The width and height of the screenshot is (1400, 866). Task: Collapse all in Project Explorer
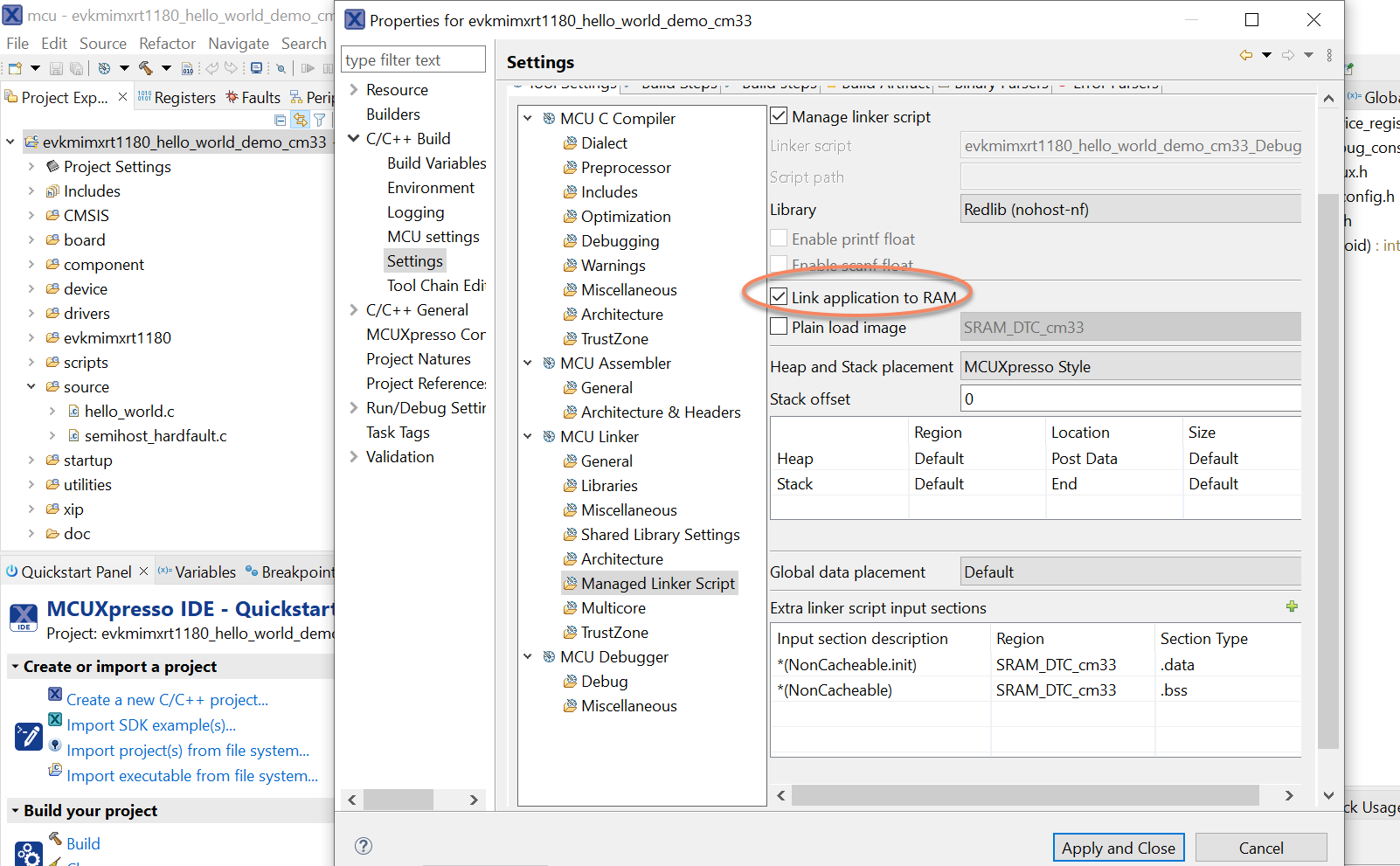pos(280,120)
